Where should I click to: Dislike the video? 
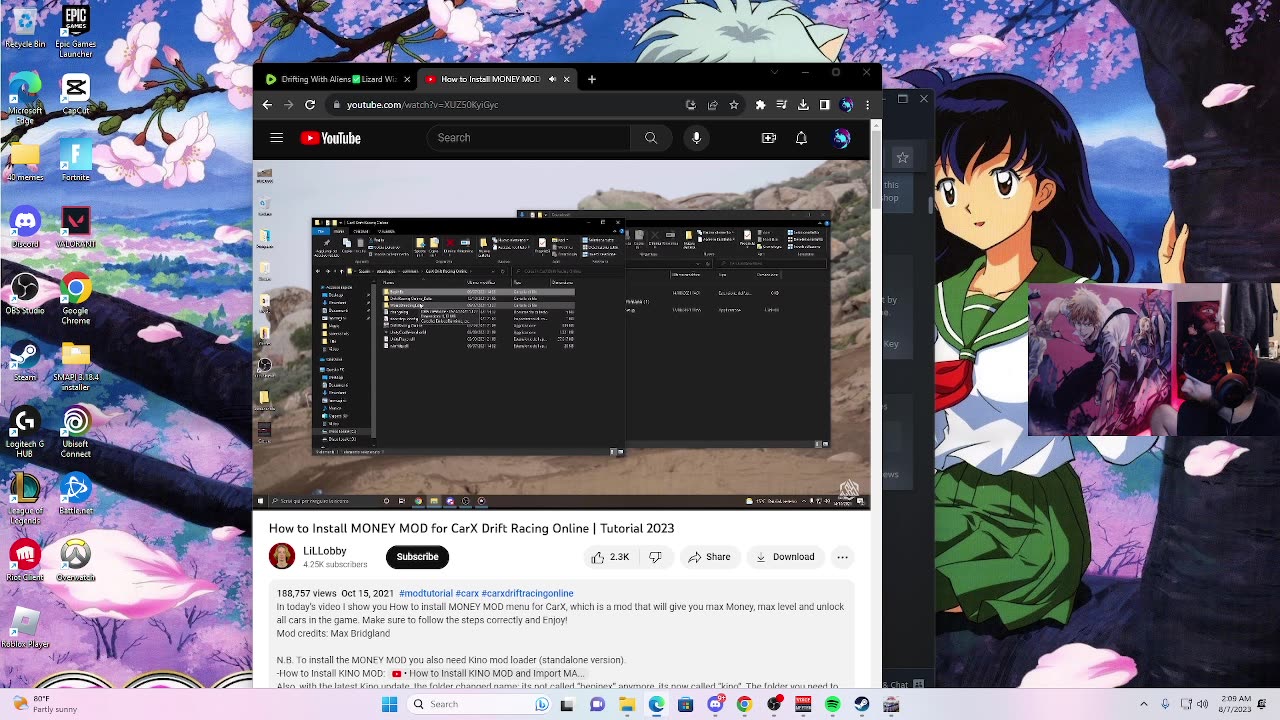[655, 557]
